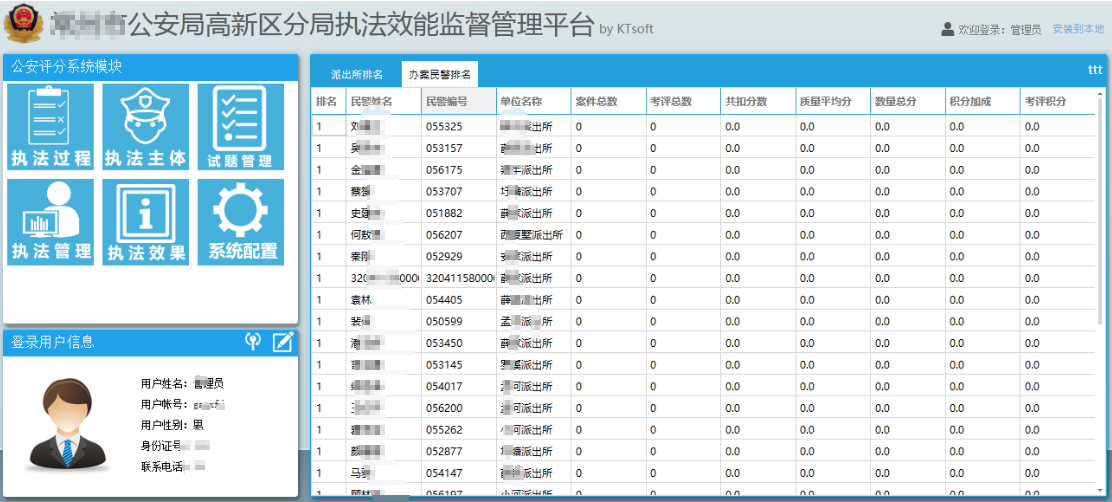
Task: Switch to the 派出所排名 tab
Action: 357,75
